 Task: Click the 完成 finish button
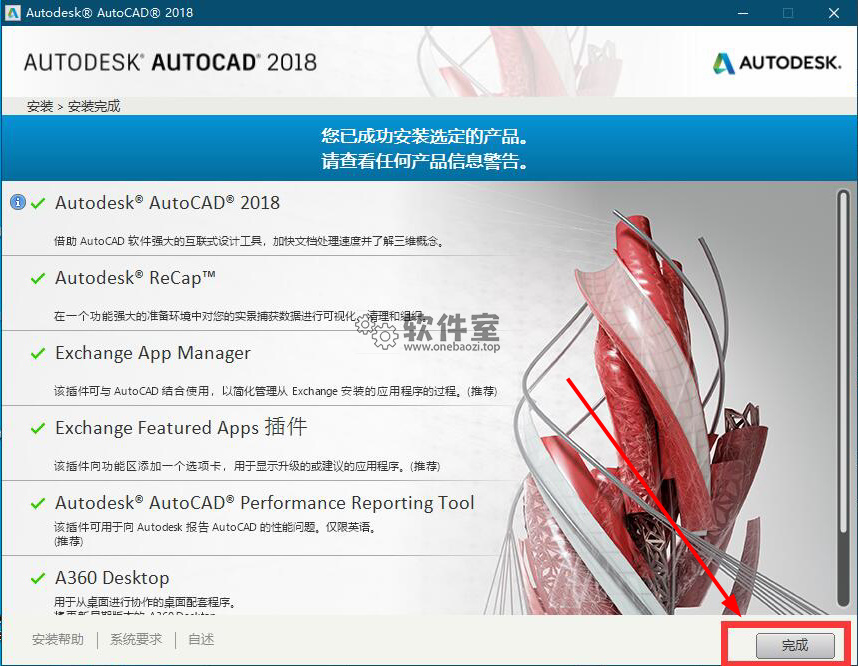pos(795,646)
